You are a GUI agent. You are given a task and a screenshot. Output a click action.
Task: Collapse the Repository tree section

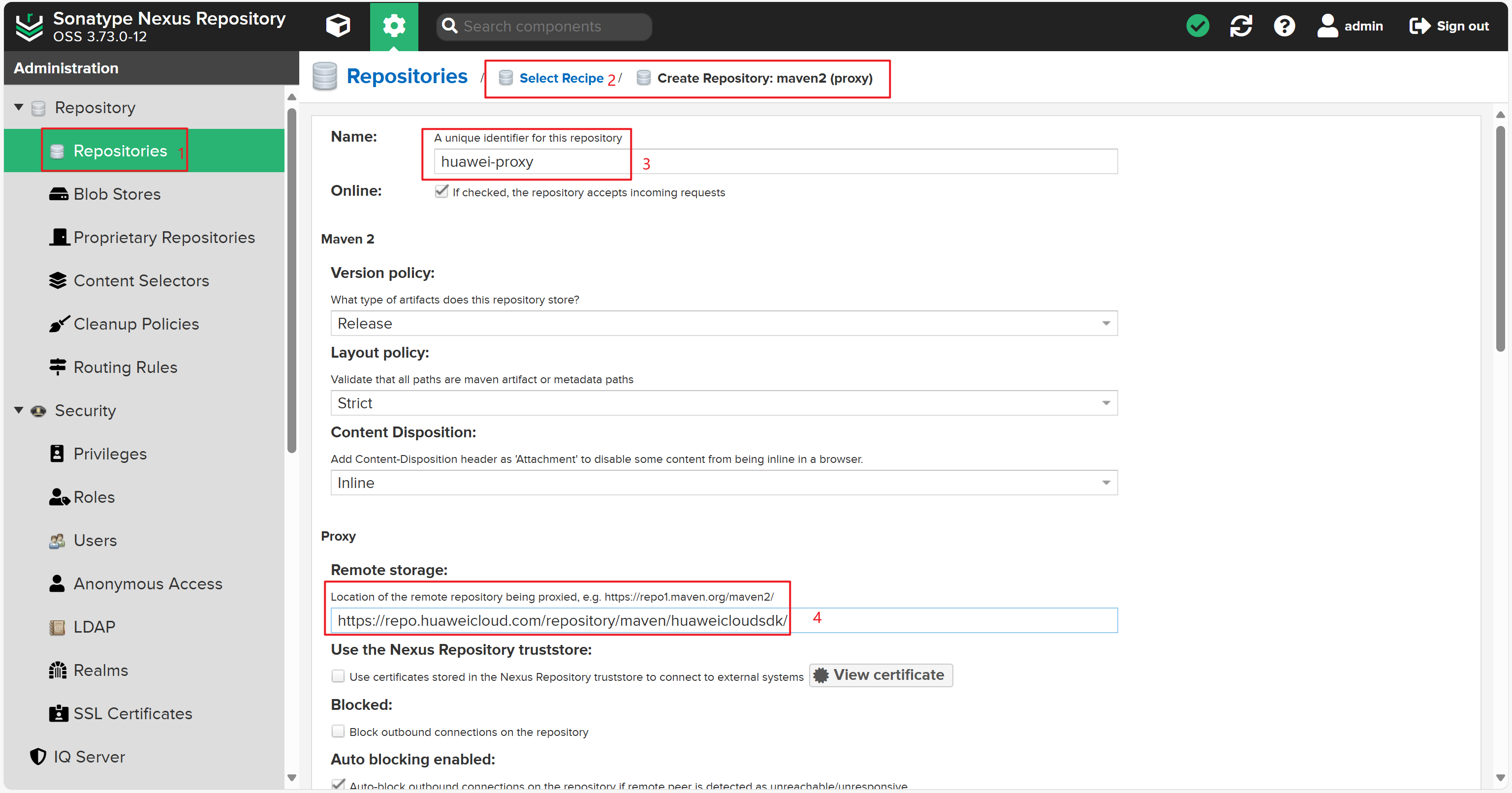point(19,107)
